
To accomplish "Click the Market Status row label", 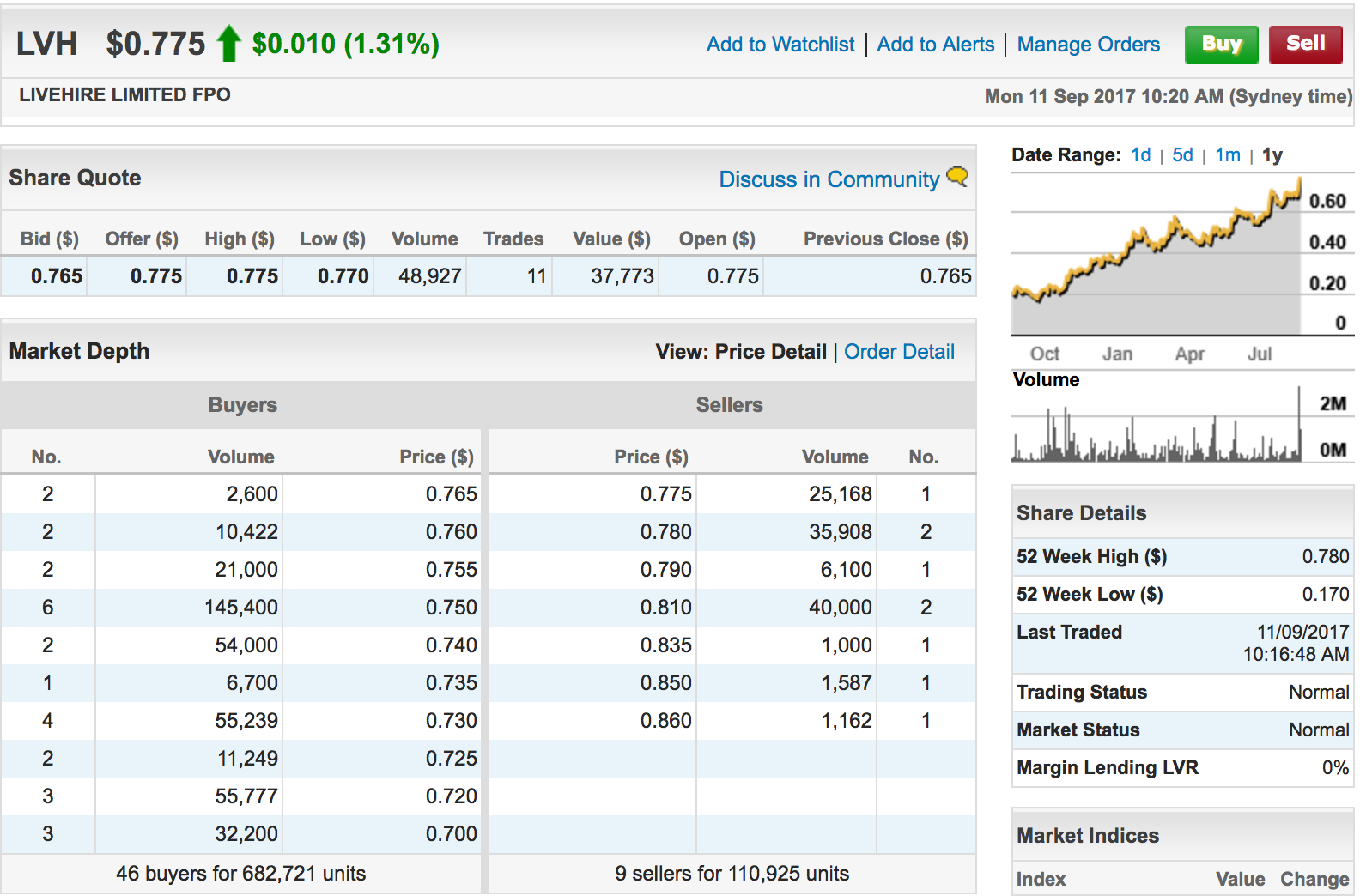I will tap(1078, 730).
